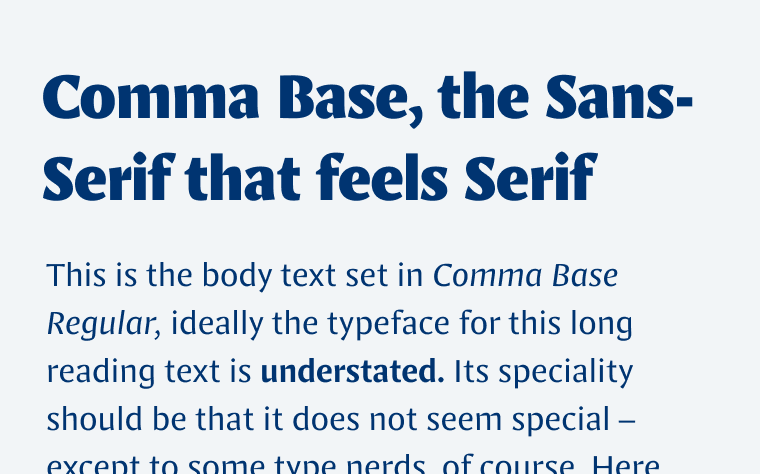The height and width of the screenshot is (474, 760).
Task: Click the heading's final word "Serif"
Action: pyautogui.click(x=531, y=177)
